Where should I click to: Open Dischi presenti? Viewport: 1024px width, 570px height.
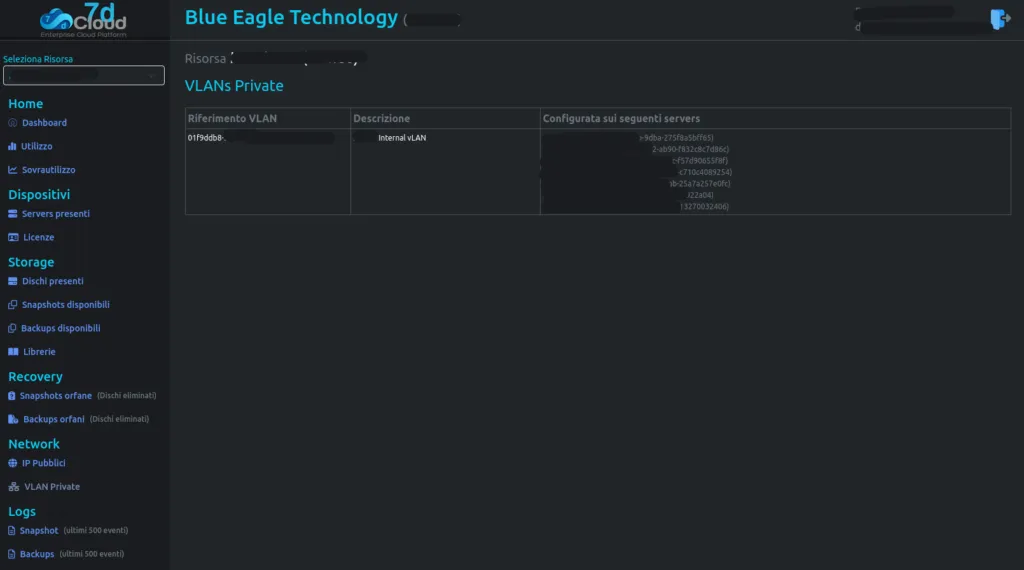(52, 281)
